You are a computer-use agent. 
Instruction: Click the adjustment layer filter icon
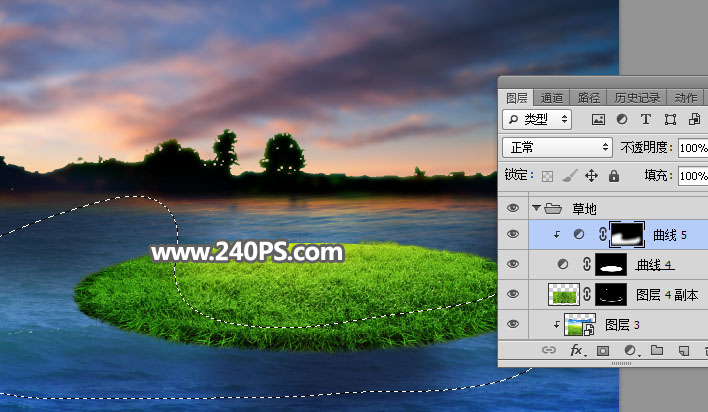(x=622, y=119)
